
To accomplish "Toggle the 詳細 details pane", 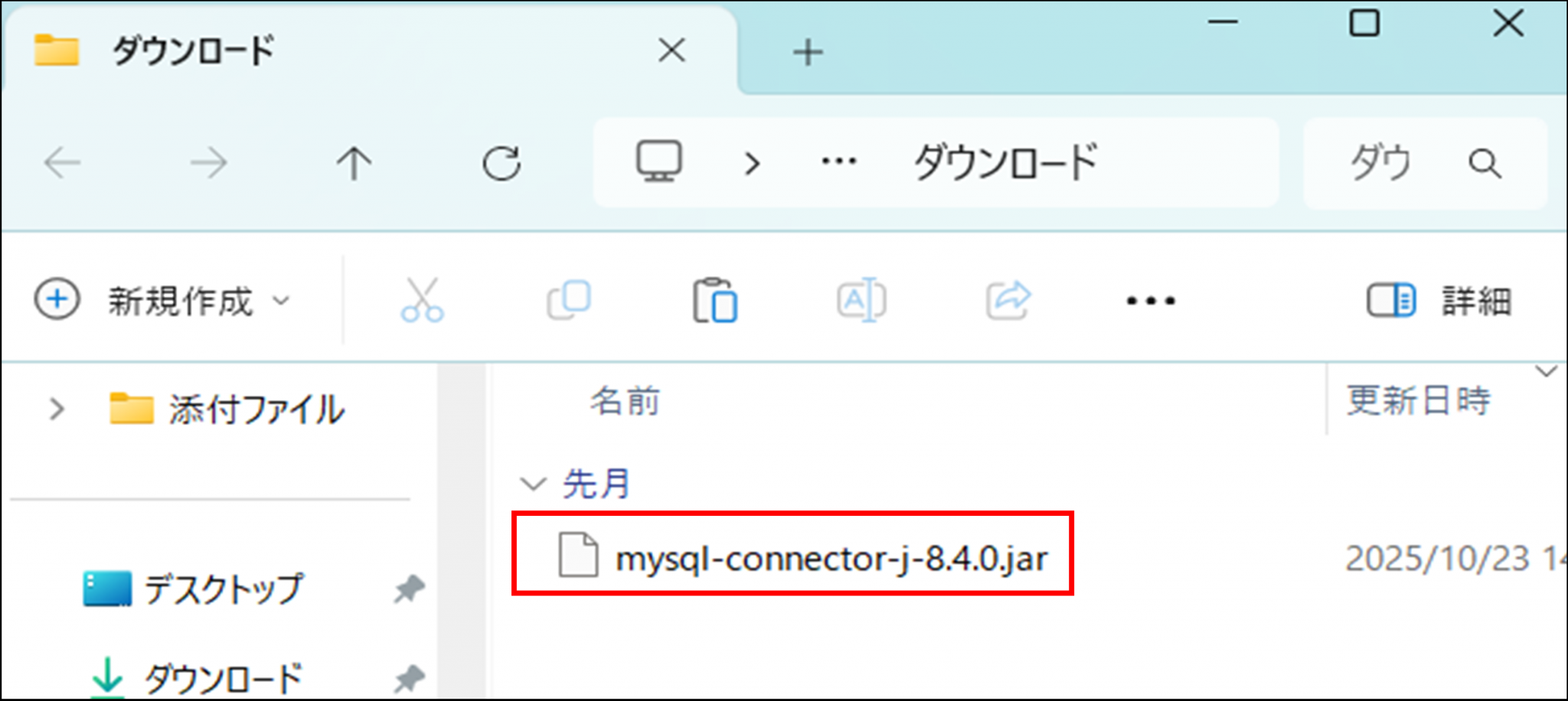I will click(1439, 300).
